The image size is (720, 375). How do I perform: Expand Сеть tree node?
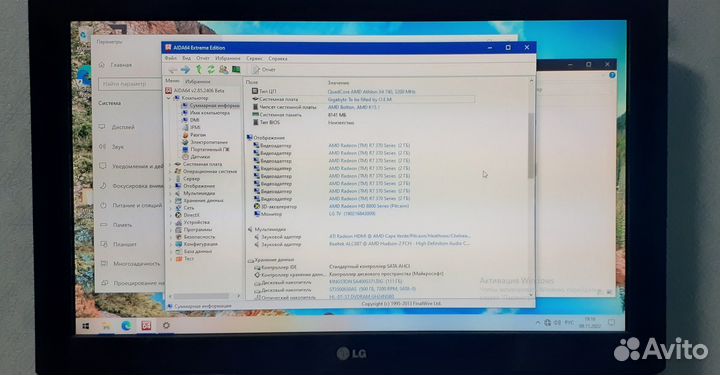(x=171, y=208)
